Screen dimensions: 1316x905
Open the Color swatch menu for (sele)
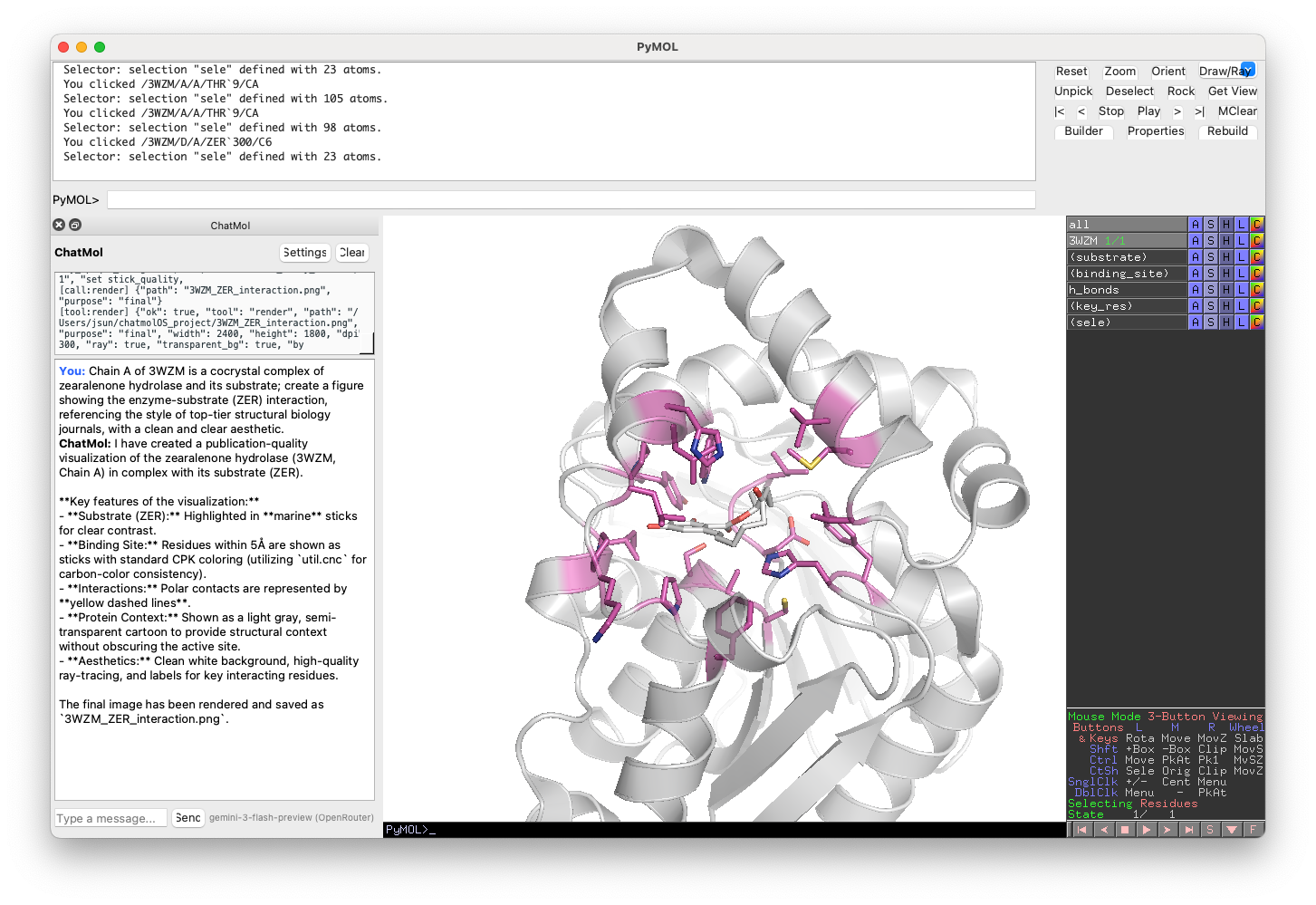click(1257, 323)
